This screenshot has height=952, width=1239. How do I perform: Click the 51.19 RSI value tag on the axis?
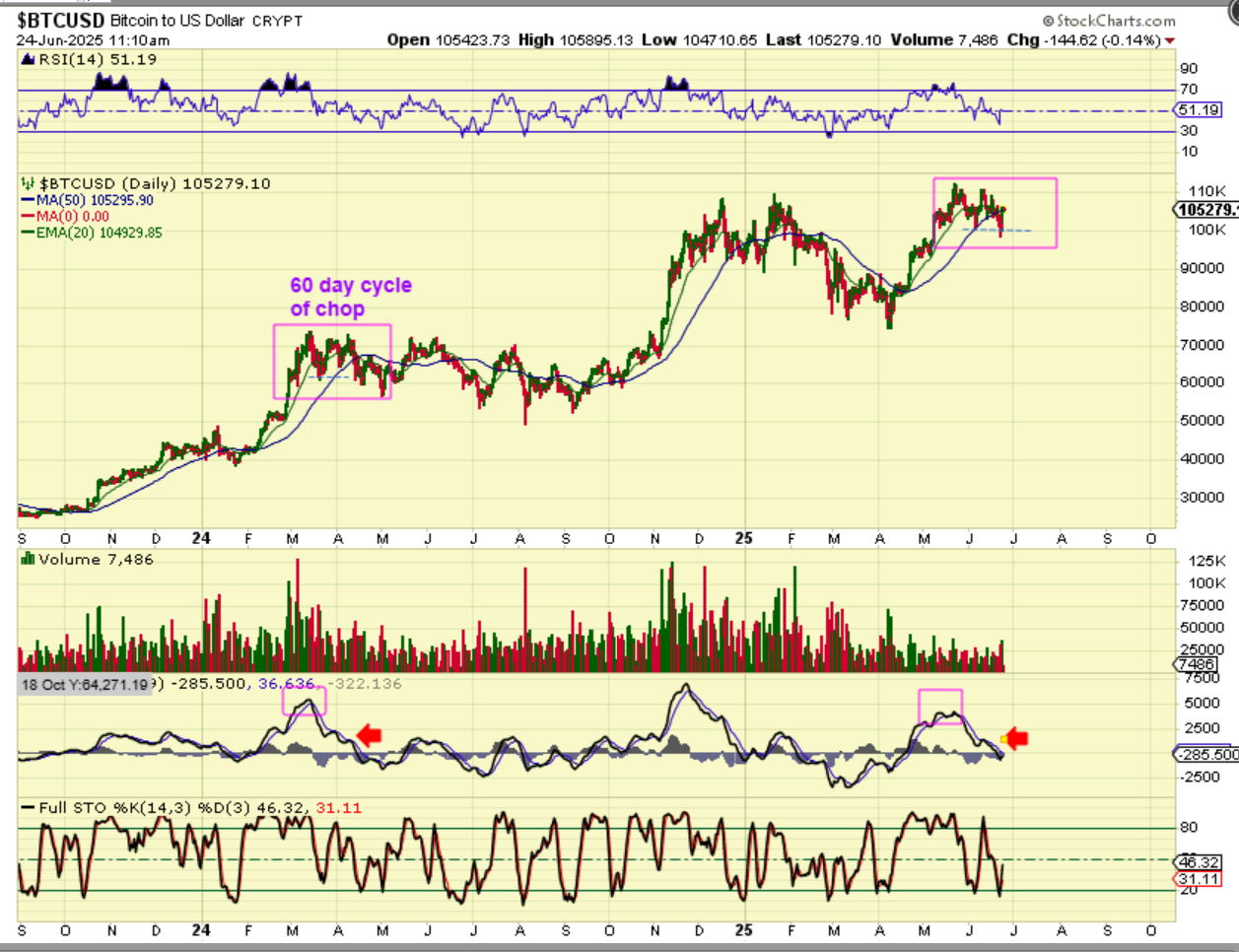click(x=1199, y=110)
